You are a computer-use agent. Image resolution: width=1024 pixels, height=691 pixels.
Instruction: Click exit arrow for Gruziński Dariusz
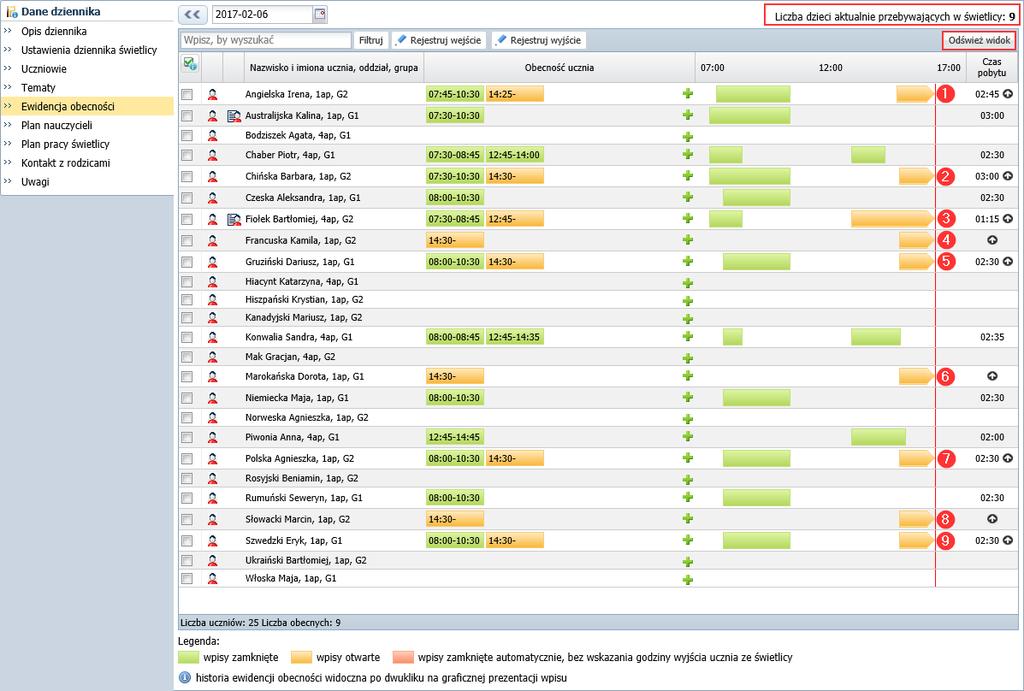(x=1008, y=261)
